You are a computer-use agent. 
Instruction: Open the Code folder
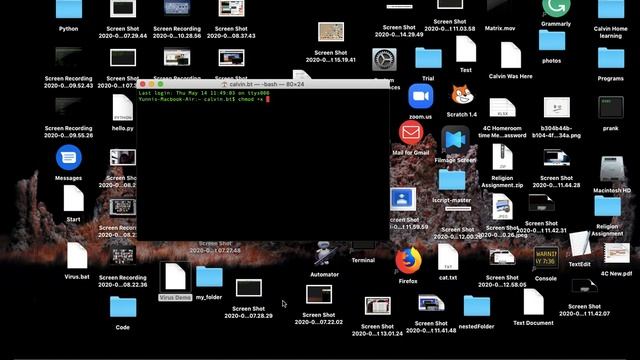click(123, 307)
